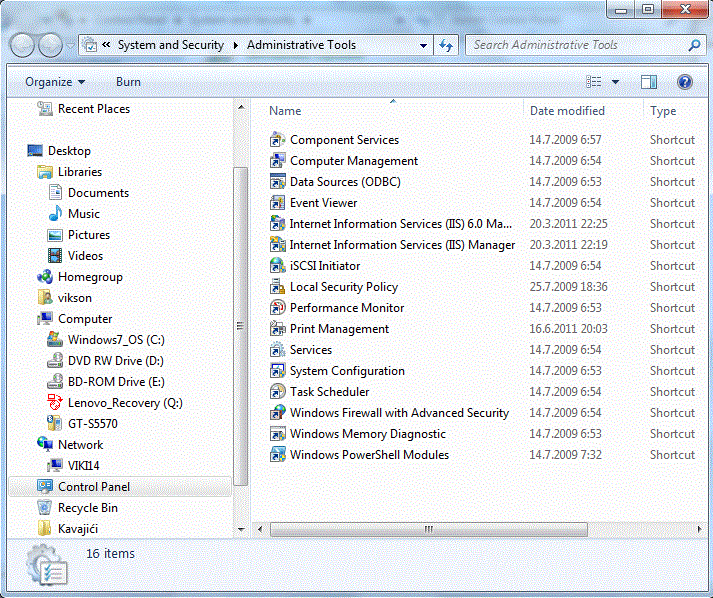713x598 pixels.
Task: Open the Organize dropdown menu
Action: pyautogui.click(x=55, y=82)
